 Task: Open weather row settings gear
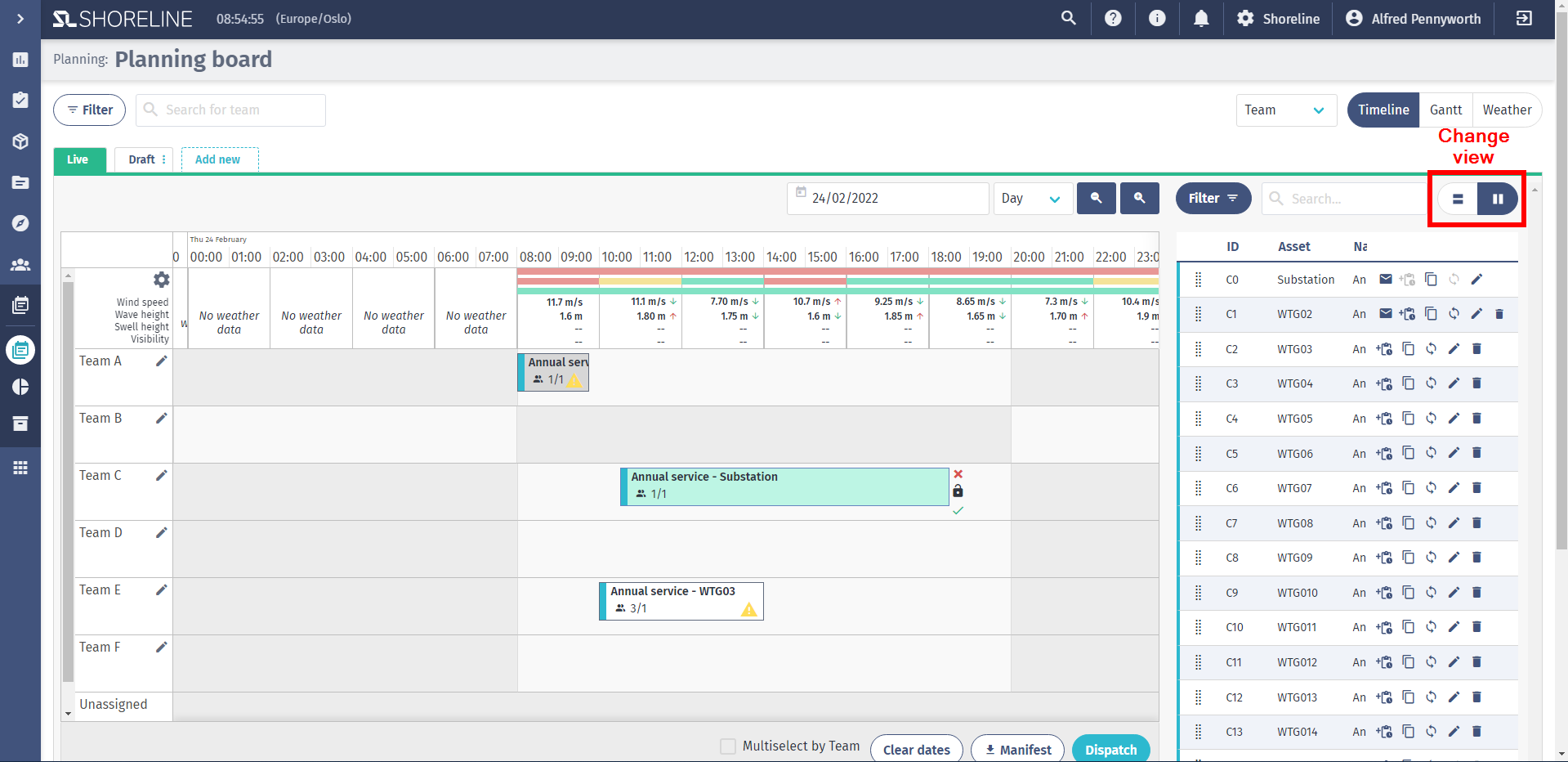[x=162, y=280]
